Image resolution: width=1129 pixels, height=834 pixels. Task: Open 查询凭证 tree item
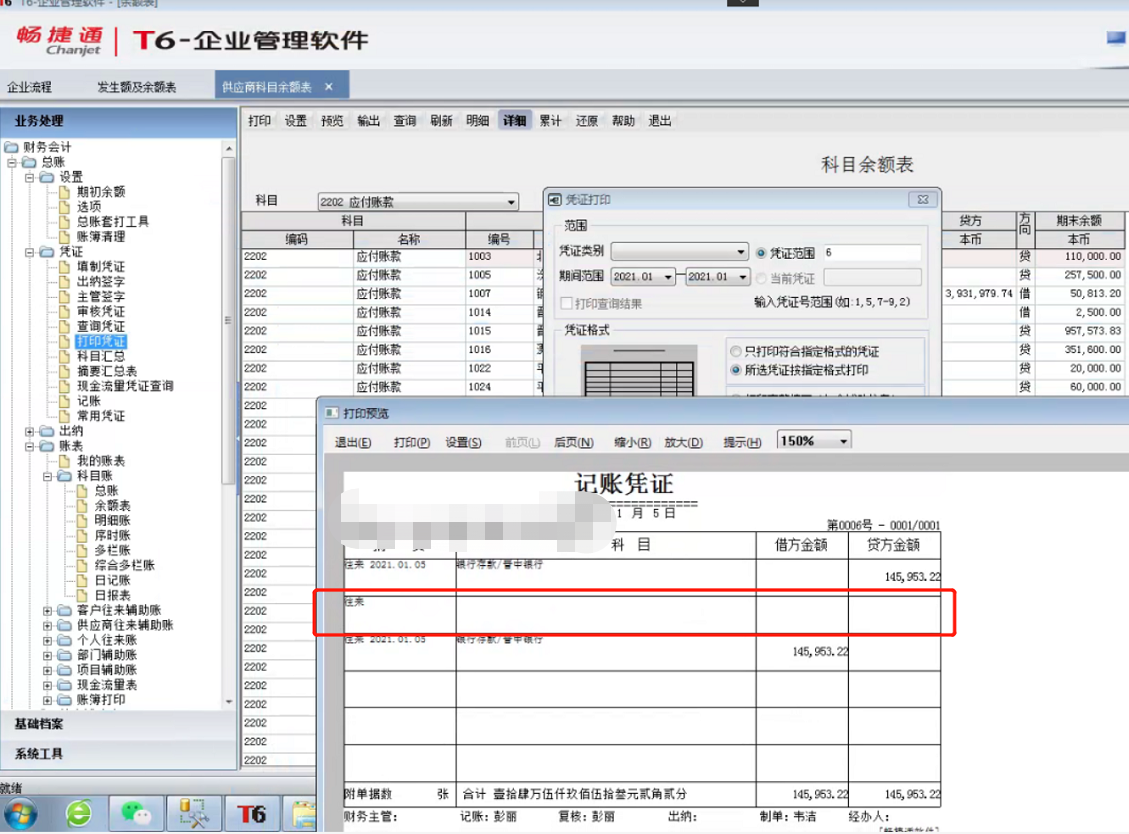(101, 326)
